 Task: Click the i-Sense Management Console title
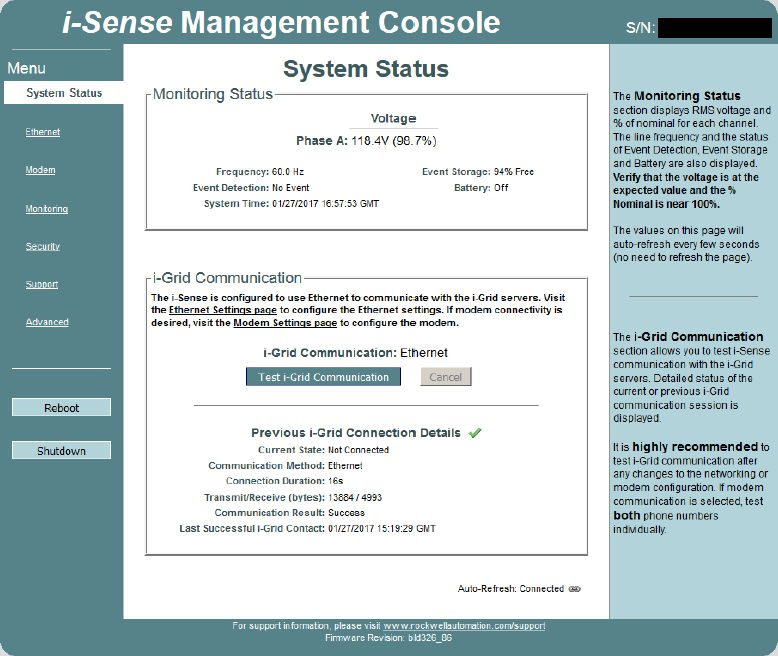[x=281, y=22]
